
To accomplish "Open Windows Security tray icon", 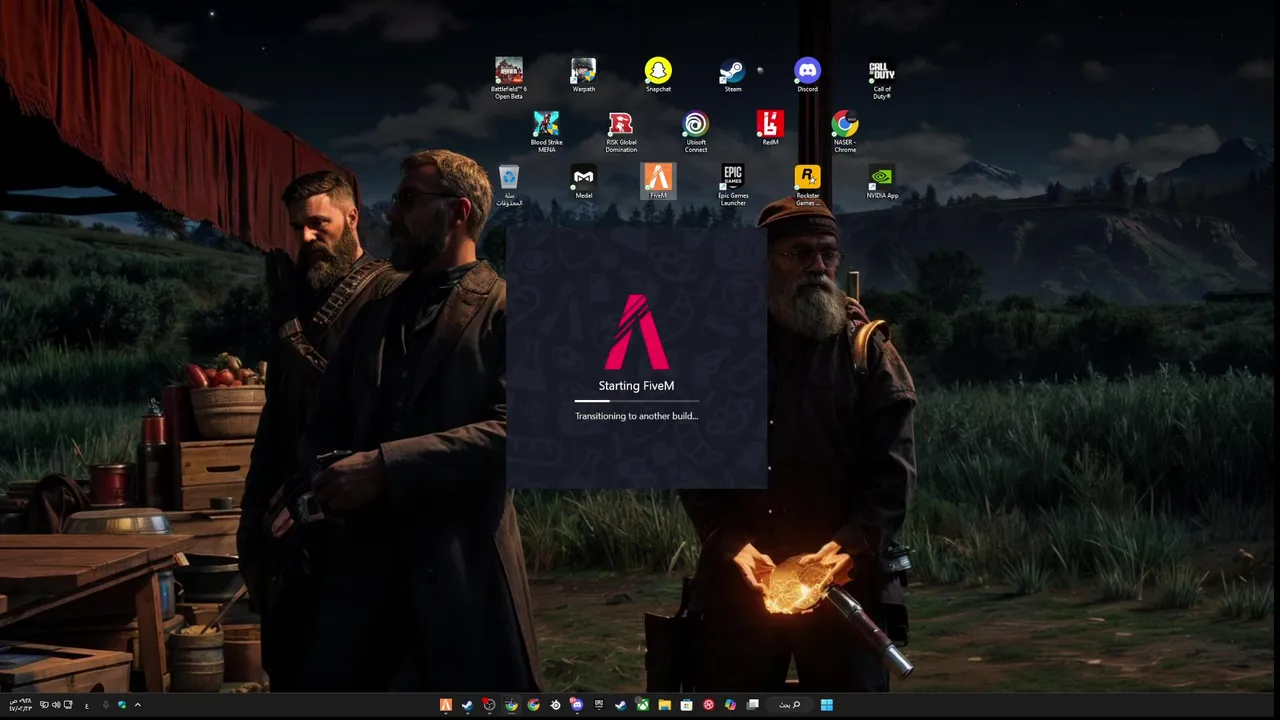I will 122,705.
